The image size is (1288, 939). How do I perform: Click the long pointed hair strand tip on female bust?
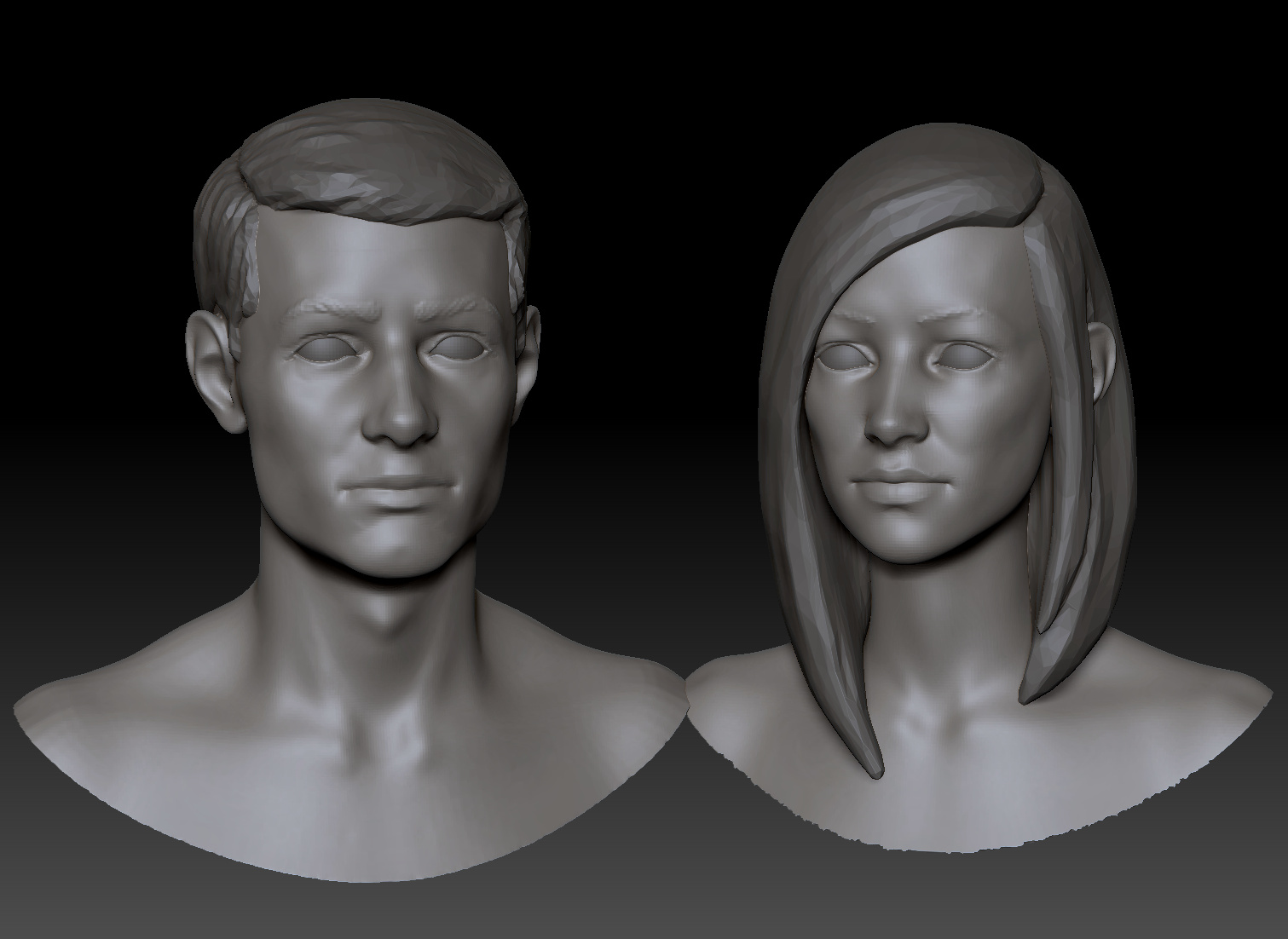click(875, 765)
